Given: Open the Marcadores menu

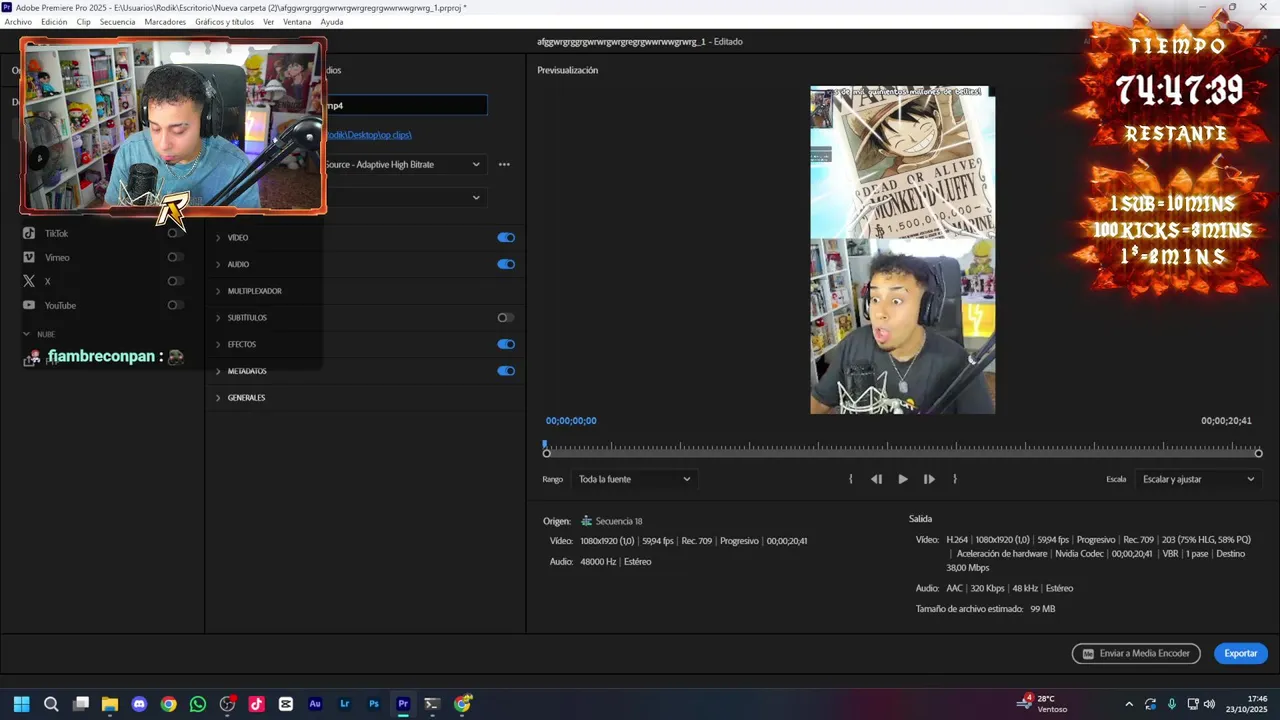Looking at the screenshot, I should pyautogui.click(x=165, y=22).
